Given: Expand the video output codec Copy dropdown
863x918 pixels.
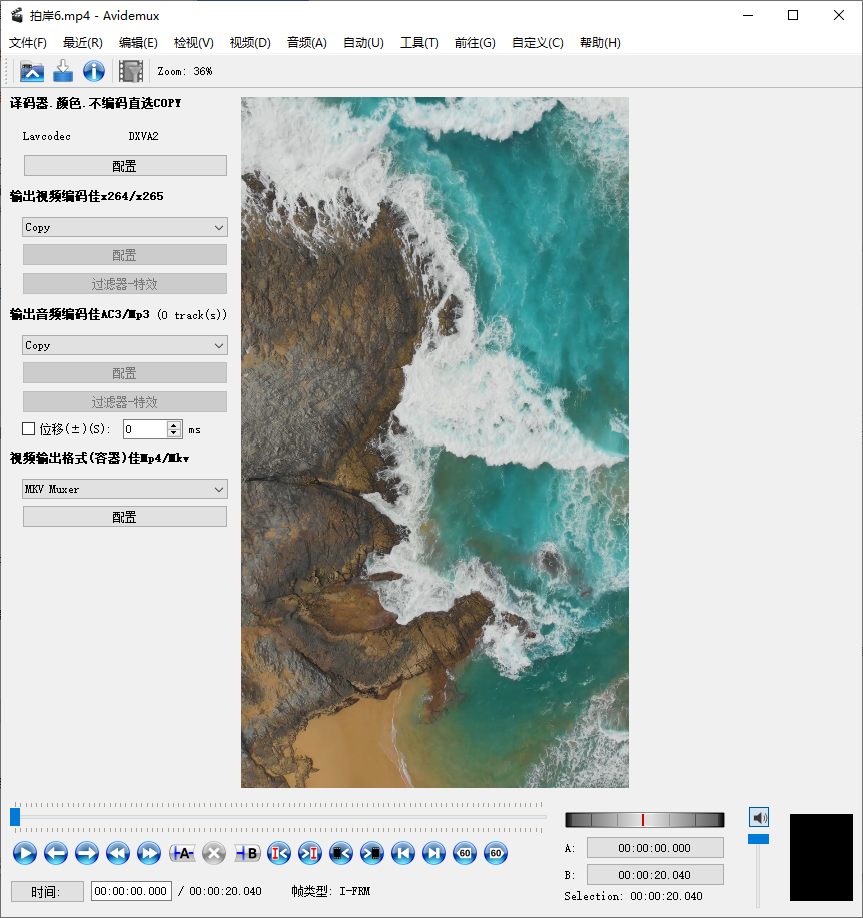Looking at the screenshot, I should tap(125, 227).
